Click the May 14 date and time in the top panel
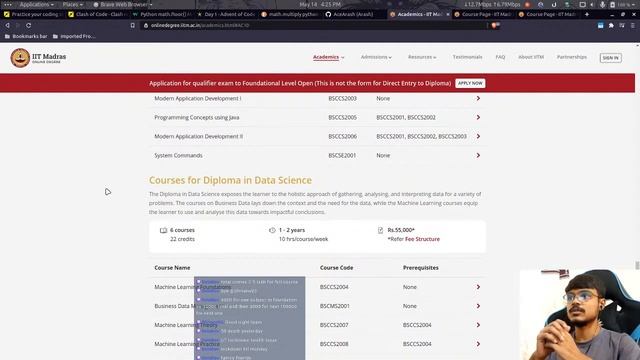This screenshot has width=640, height=360. [320, 4]
